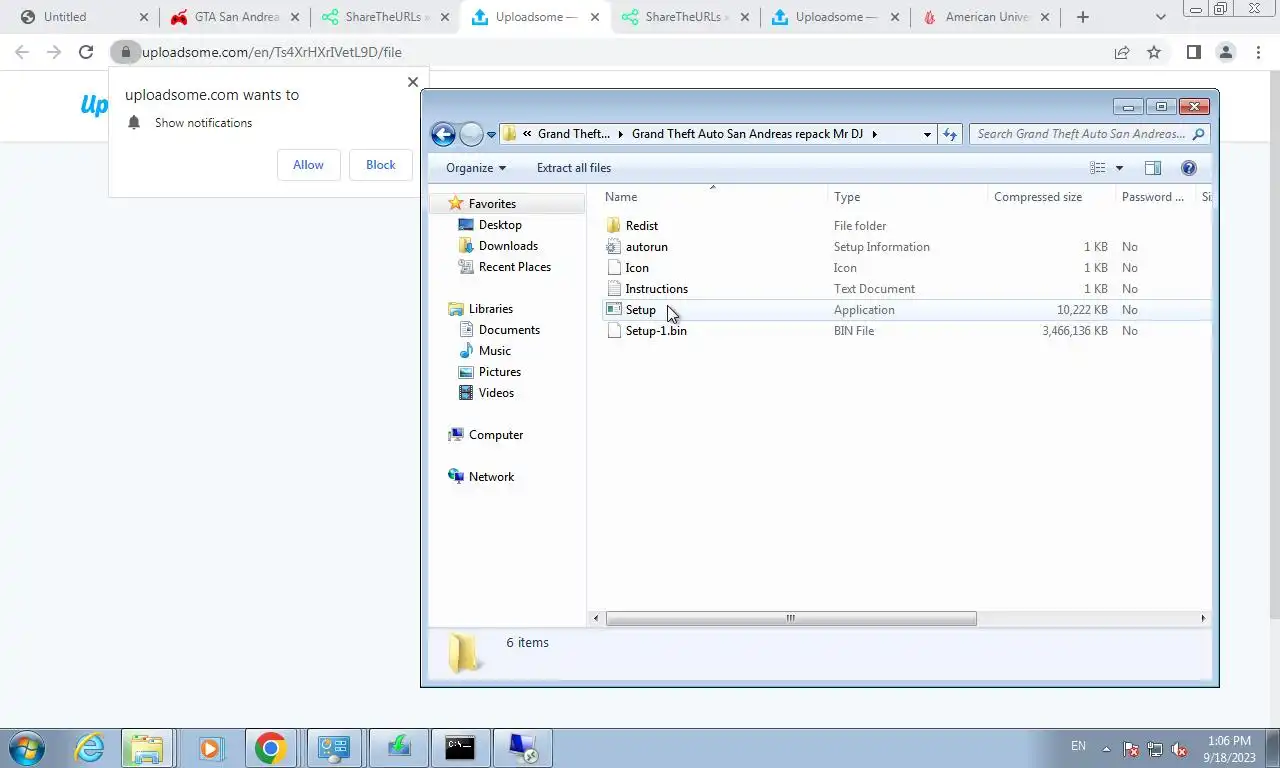This screenshot has height=768, width=1280.
Task: Click the volume tray icon
Action: (1179, 748)
